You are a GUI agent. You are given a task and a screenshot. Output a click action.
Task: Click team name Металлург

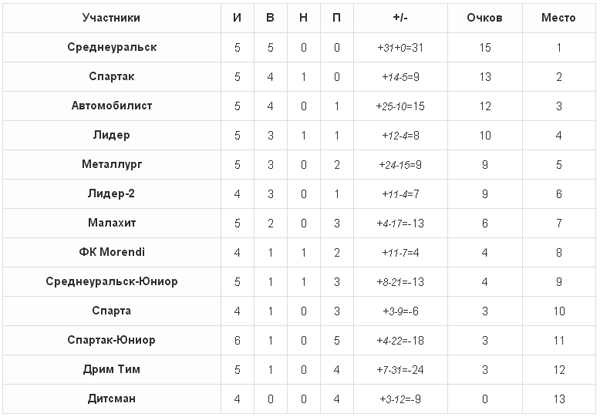(x=112, y=164)
